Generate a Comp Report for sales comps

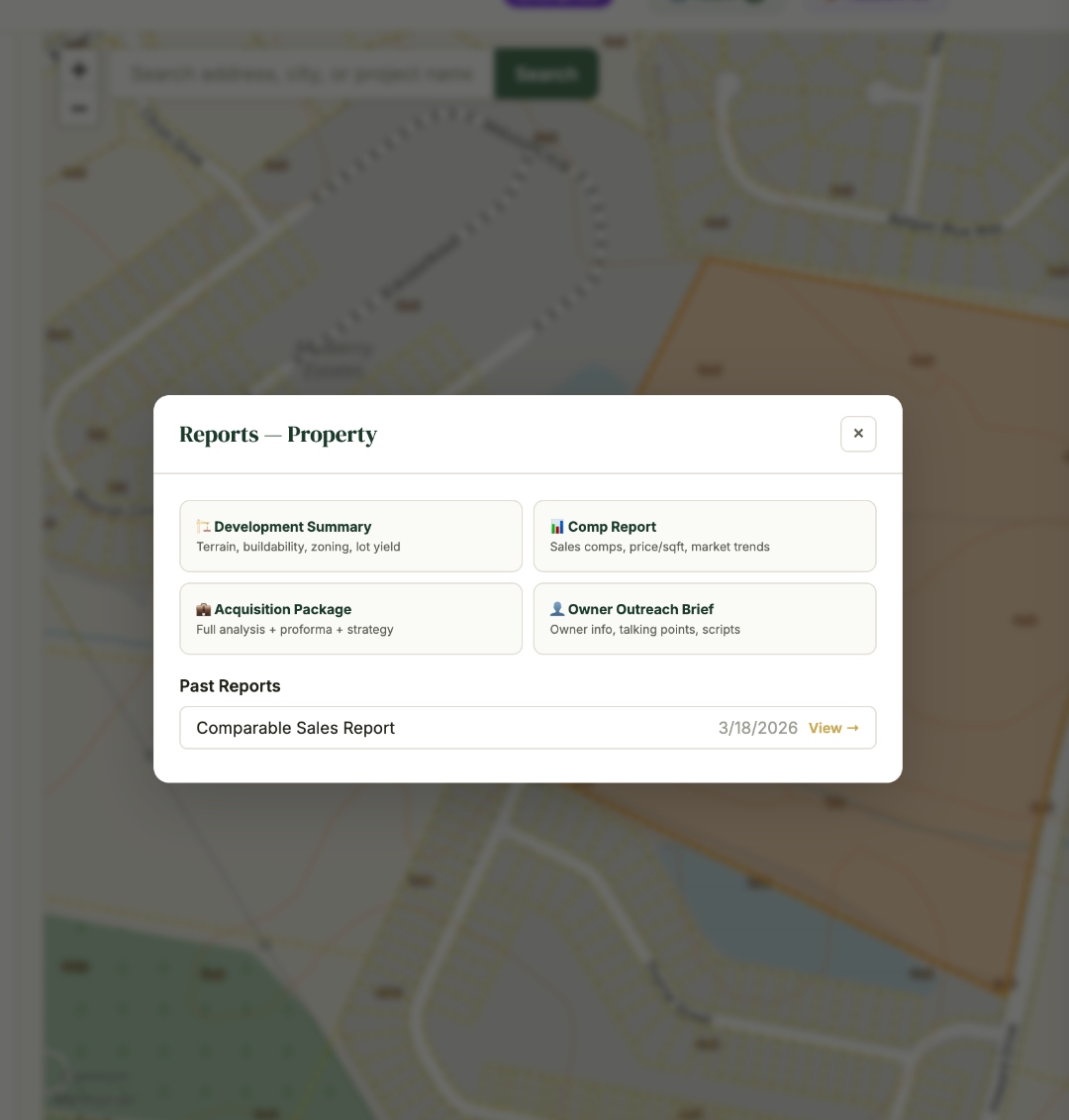pyautogui.click(x=705, y=536)
